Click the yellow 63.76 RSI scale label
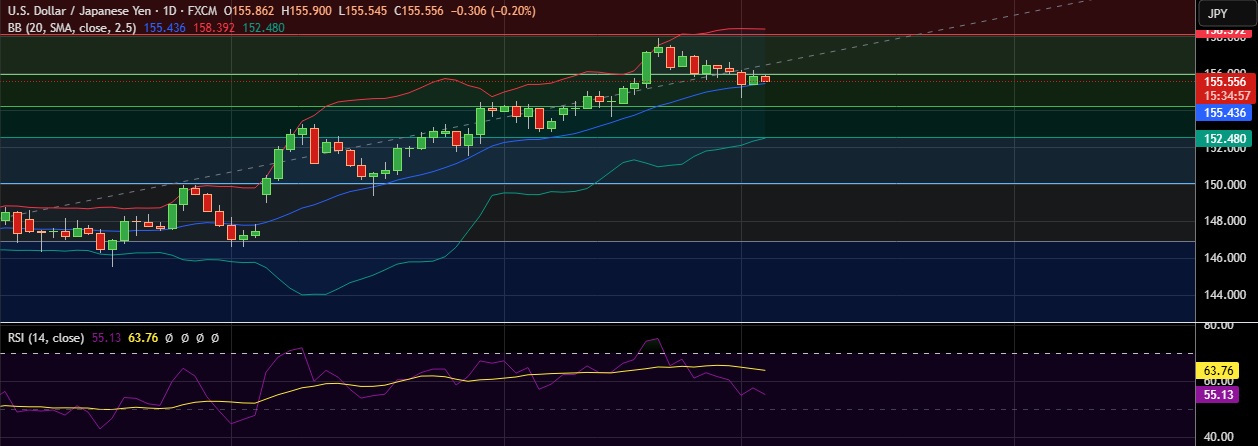 coord(1221,370)
